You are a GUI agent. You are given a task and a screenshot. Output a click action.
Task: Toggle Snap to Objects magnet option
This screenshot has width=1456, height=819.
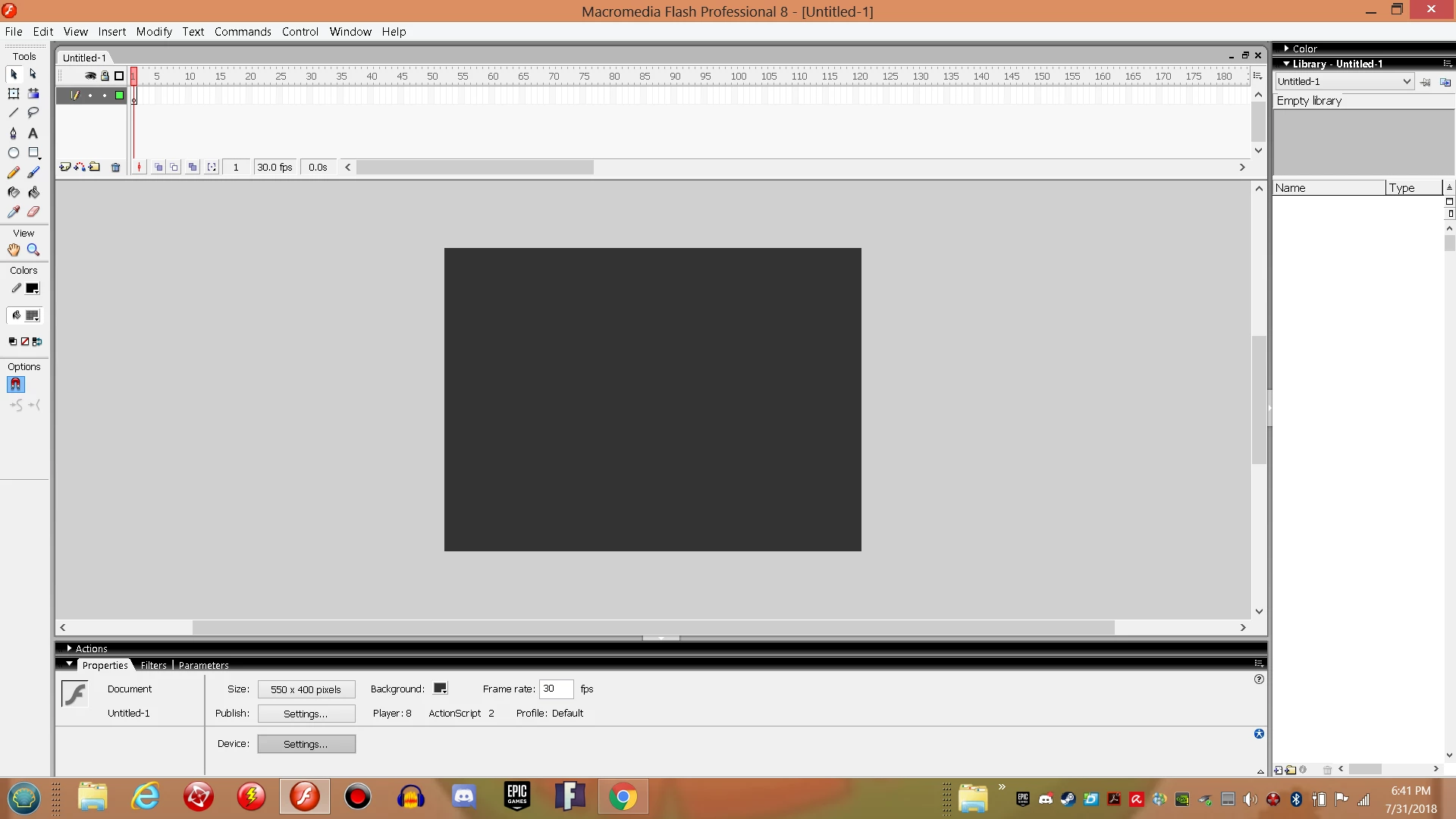pos(15,384)
